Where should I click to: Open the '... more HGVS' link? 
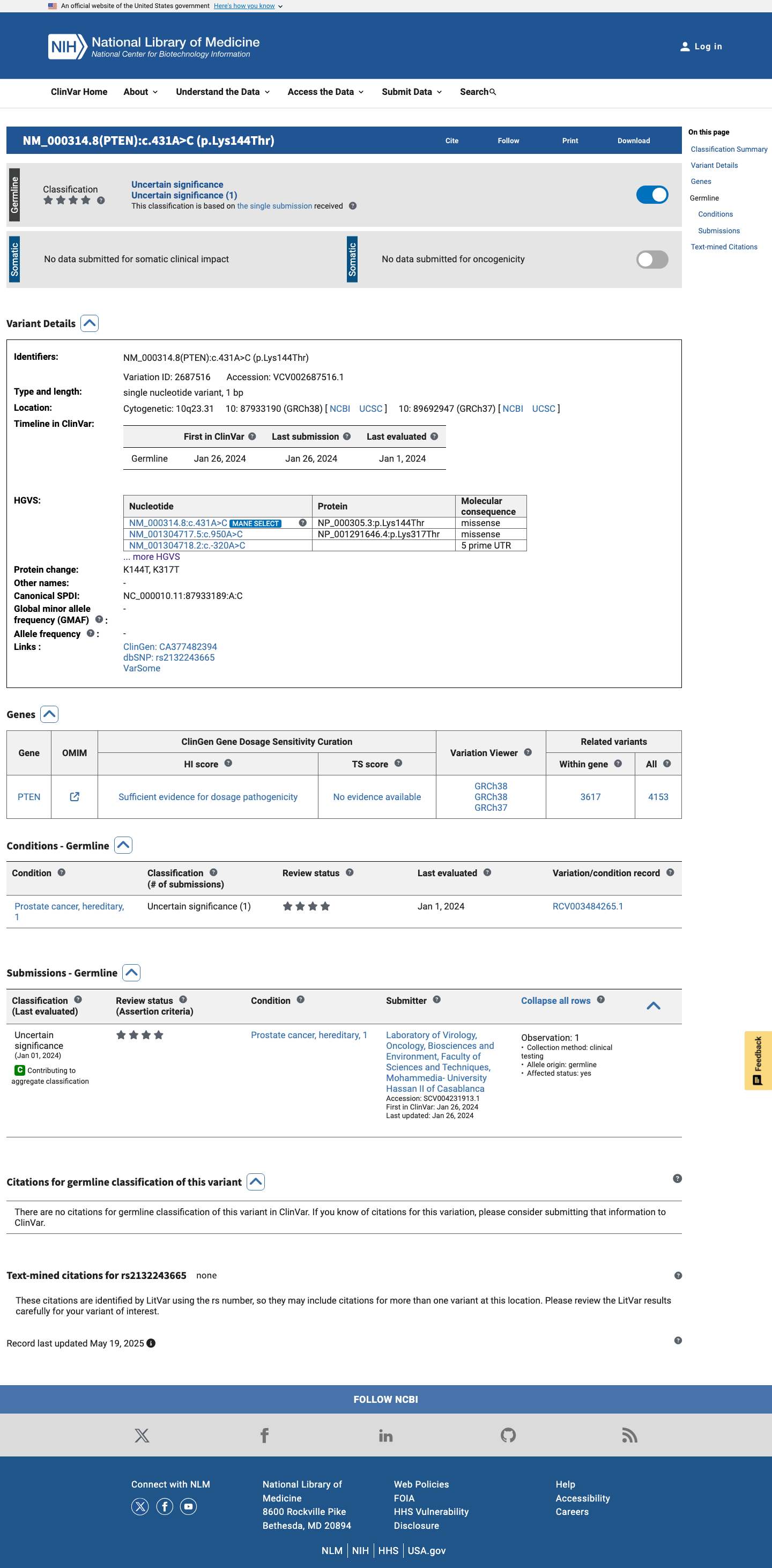(152, 557)
